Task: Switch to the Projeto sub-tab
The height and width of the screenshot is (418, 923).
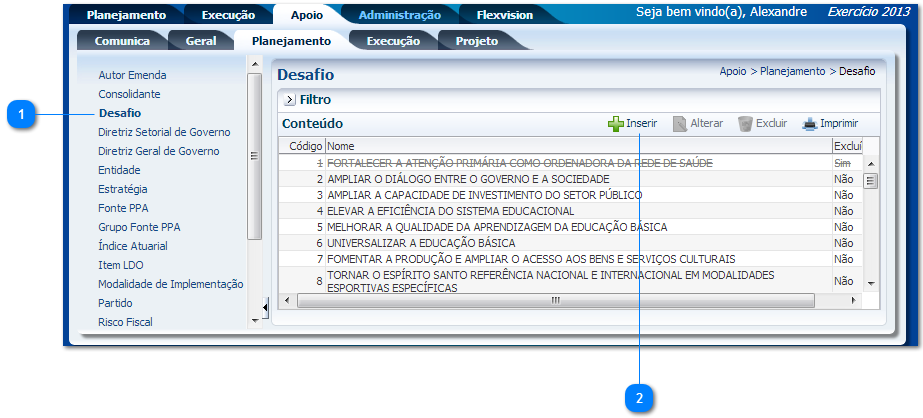Action: coord(477,41)
